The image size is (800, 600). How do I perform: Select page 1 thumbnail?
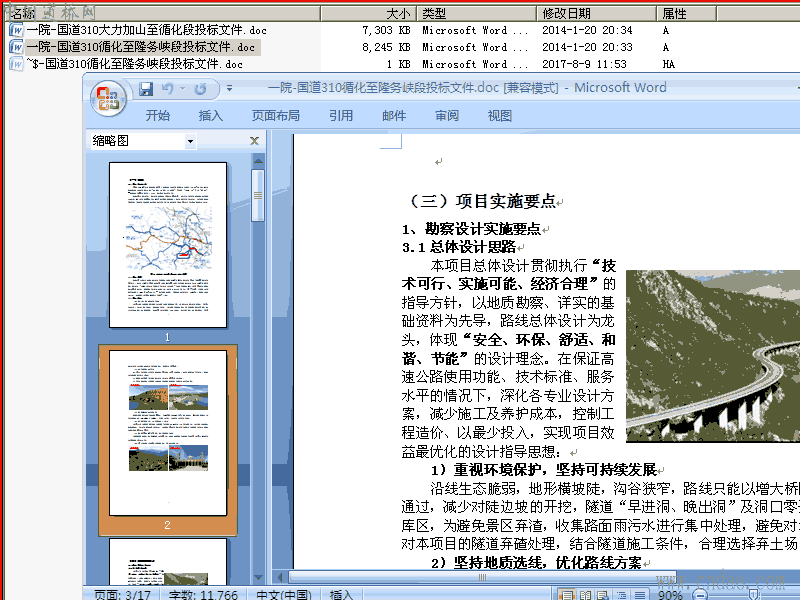click(168, 245)
